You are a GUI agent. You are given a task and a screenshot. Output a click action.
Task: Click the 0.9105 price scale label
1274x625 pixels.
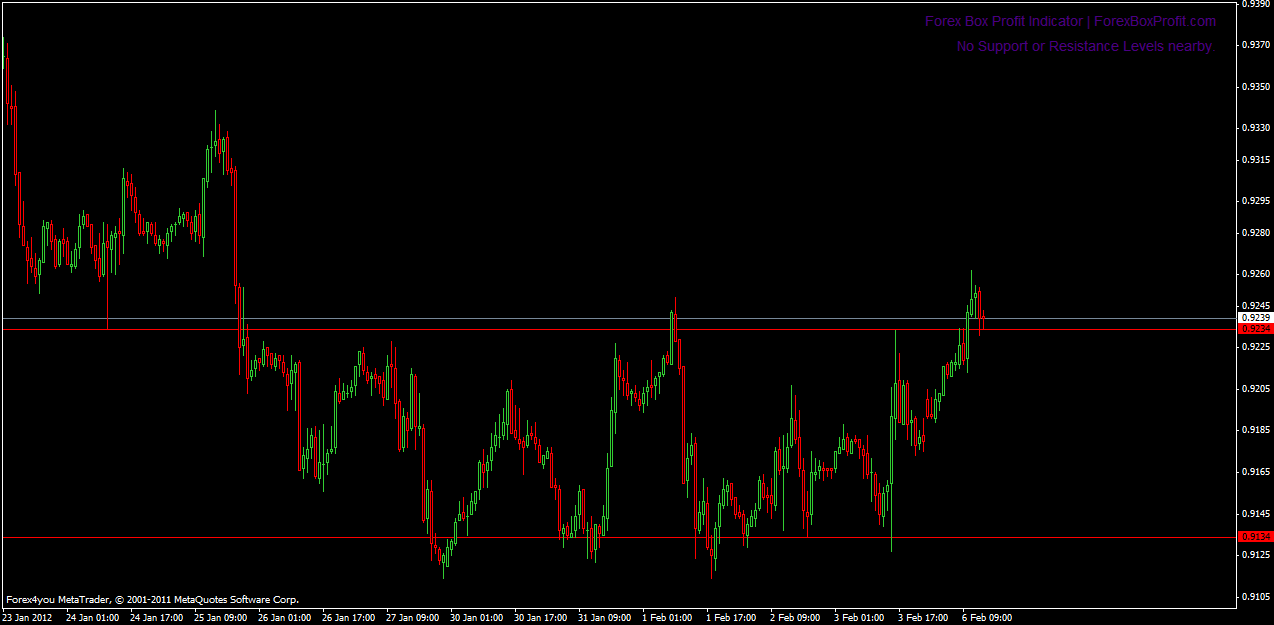click(1256, 596)
